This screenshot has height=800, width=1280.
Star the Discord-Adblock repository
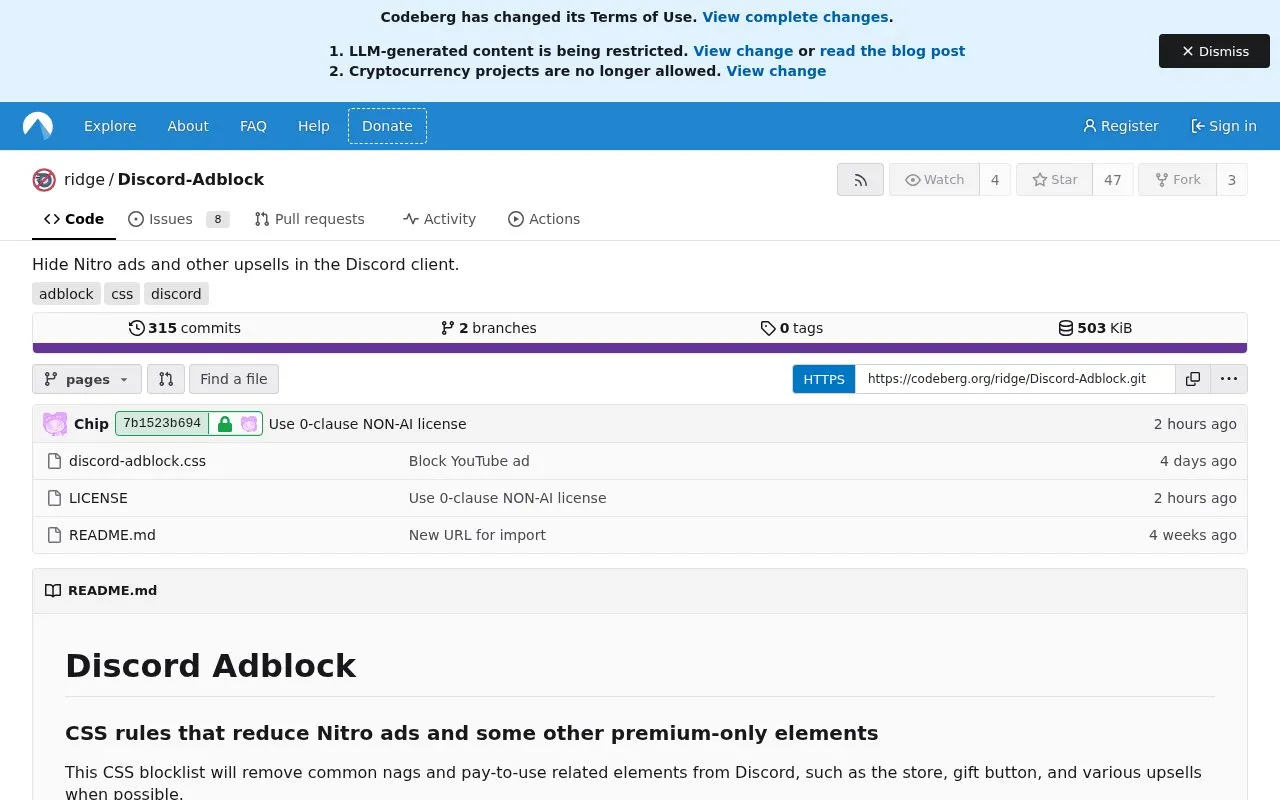1054,180
